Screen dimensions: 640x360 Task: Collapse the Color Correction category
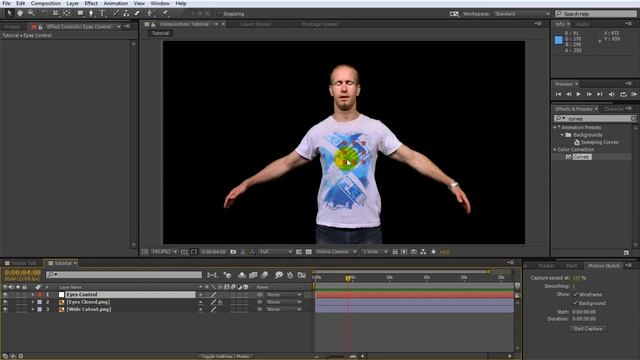pyautogui.click(x=555, y=149)
